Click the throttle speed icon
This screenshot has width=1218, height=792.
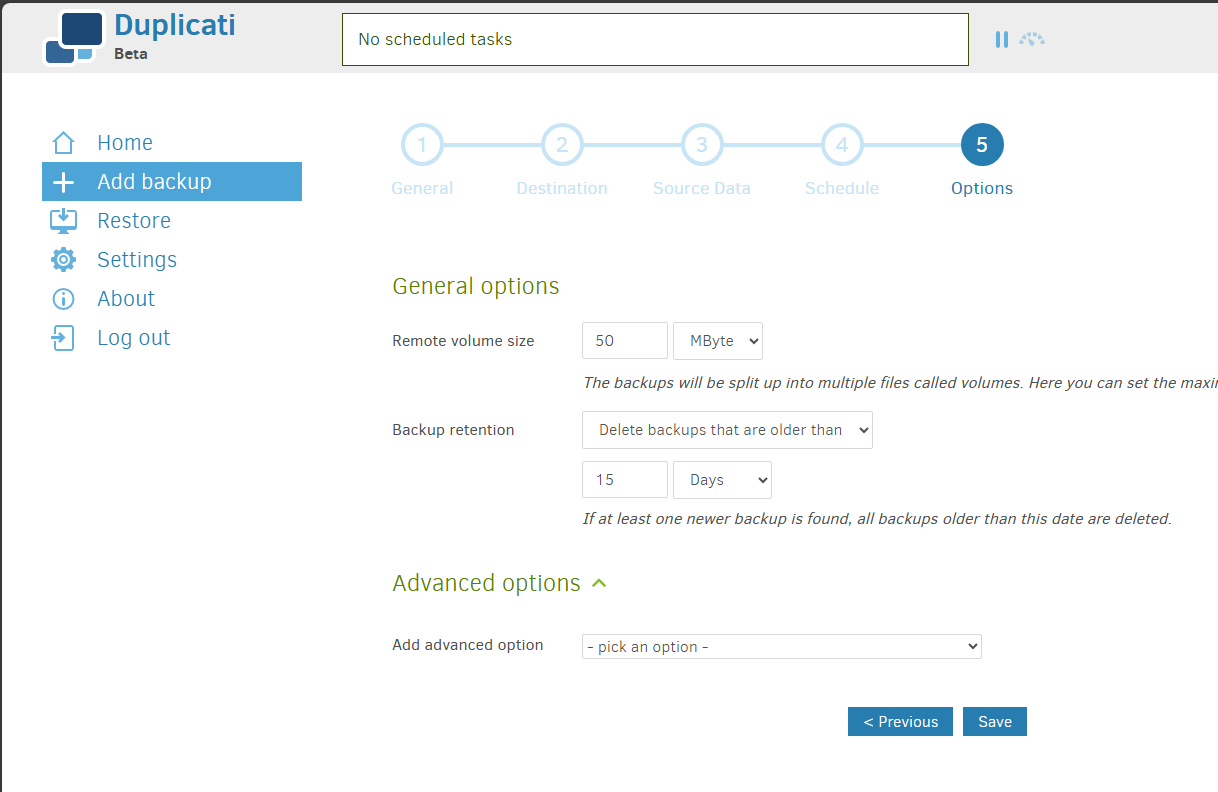(x=1032, y=39)
